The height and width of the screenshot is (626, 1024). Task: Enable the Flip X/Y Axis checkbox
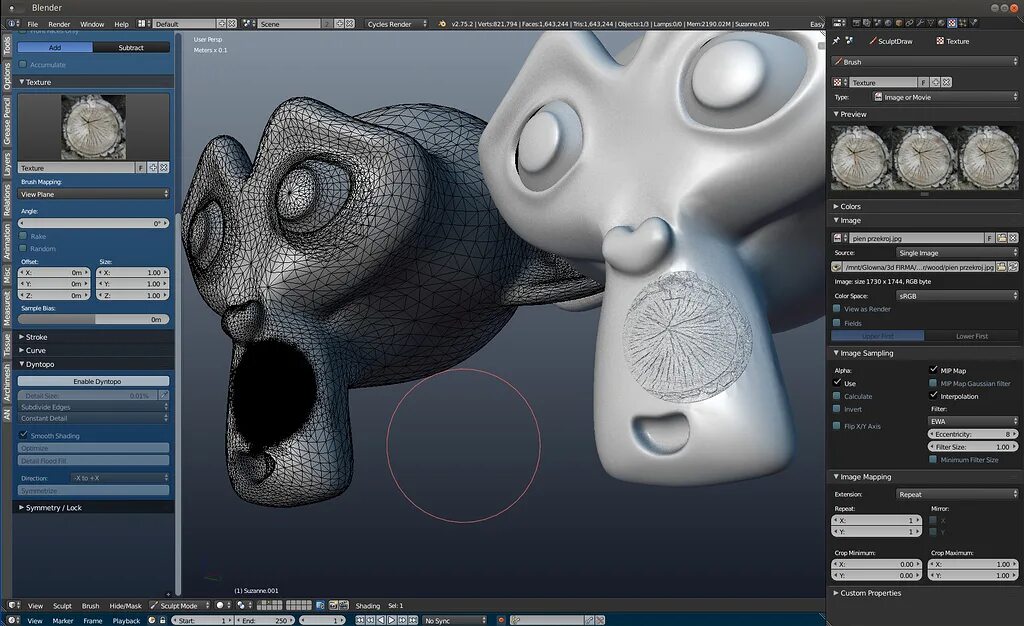tap(837, 426)
